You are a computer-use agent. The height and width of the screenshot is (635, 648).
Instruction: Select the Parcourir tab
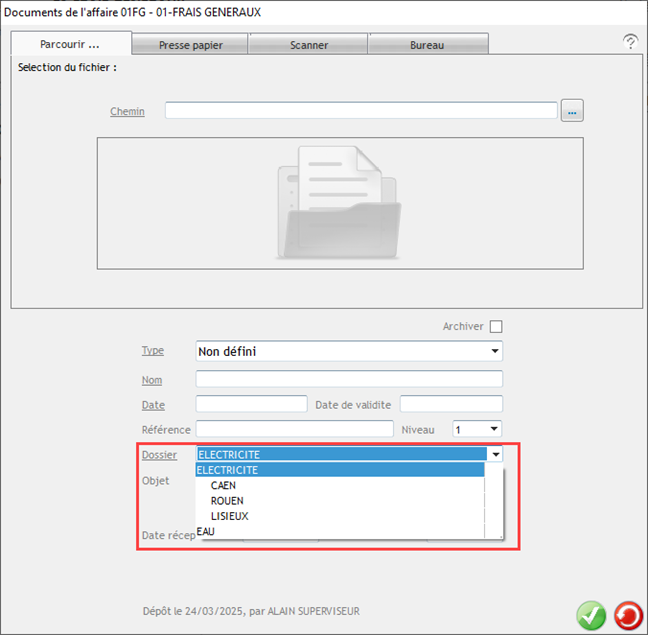coord(70,44)
